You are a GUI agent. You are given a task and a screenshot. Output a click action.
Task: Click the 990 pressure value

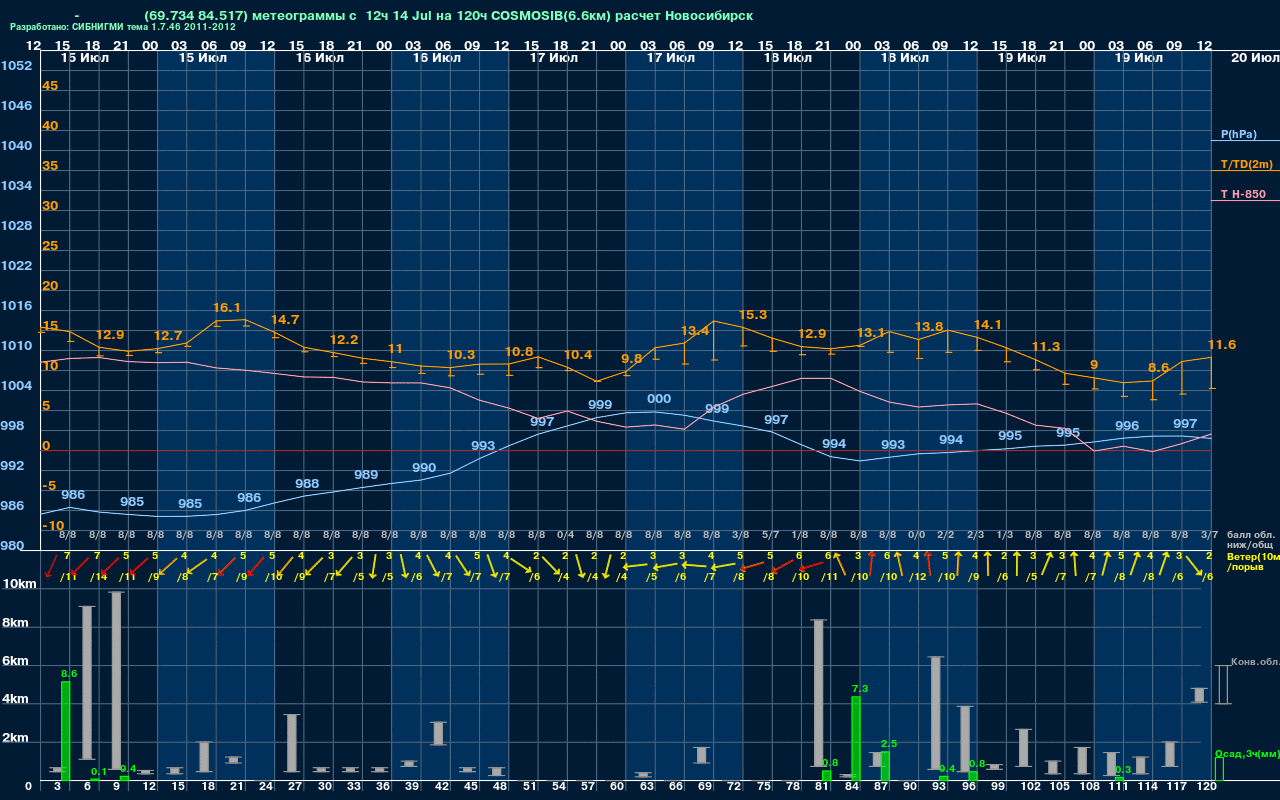424,468
